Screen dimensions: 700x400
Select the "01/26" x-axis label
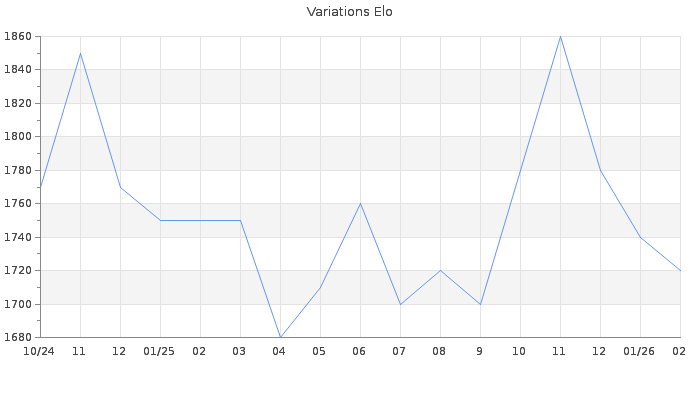coord(640,351)
